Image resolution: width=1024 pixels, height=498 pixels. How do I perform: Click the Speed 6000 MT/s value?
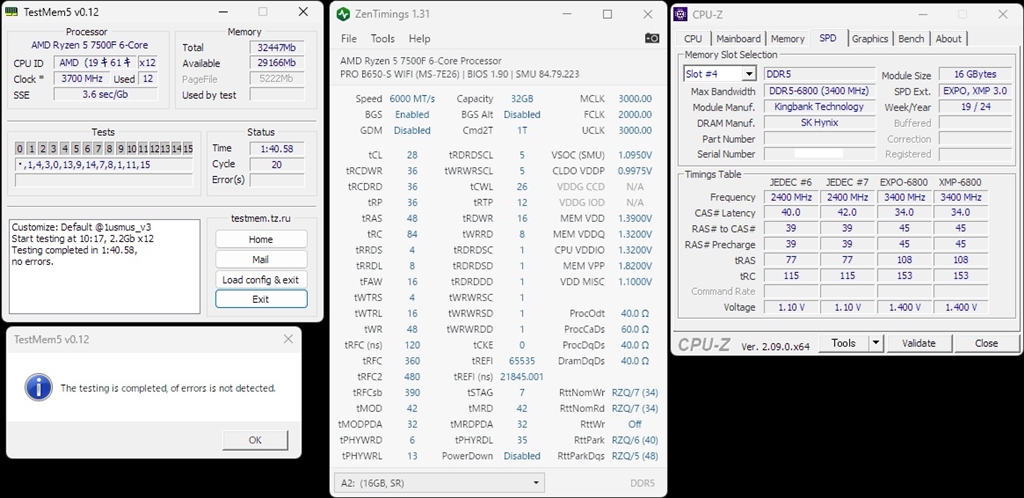(x=412, y=99)
